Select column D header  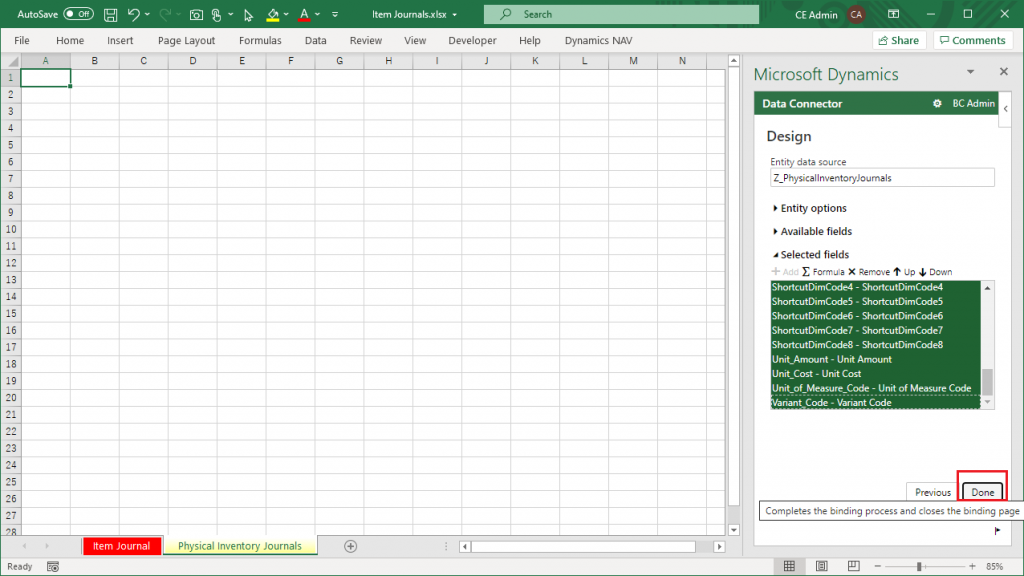[x=193, y=61]
